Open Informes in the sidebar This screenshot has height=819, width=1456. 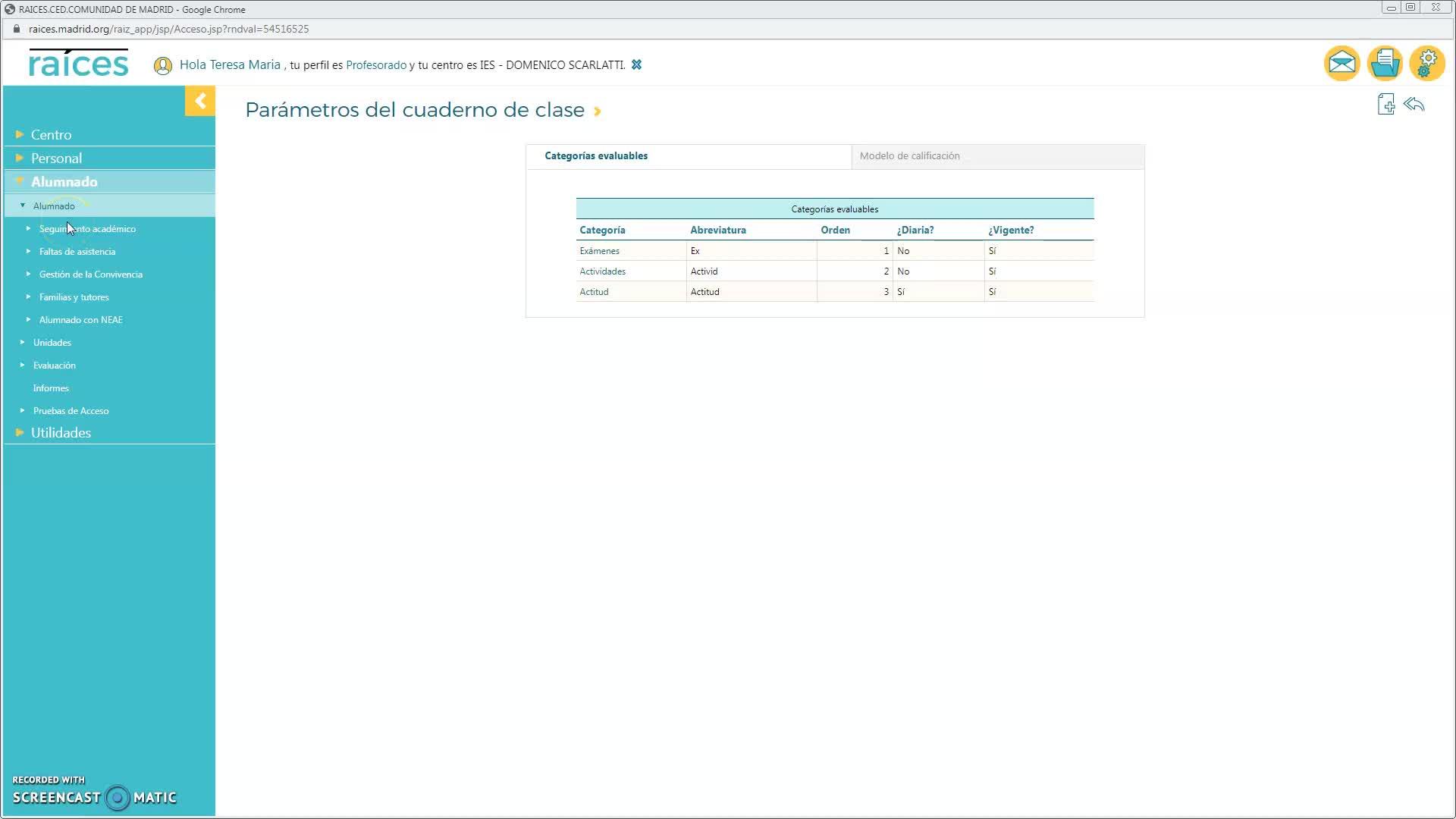pos(51,388)
